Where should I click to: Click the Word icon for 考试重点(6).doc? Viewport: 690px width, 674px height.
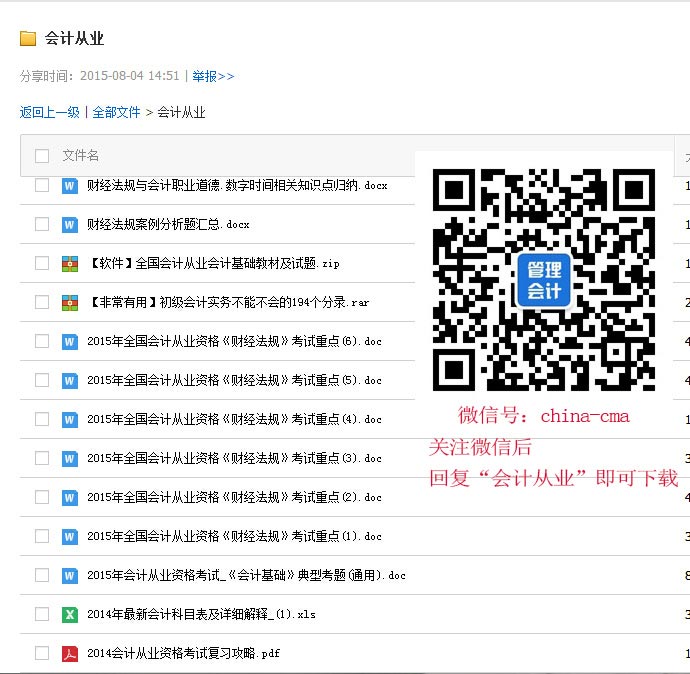[x=70, y=341]
